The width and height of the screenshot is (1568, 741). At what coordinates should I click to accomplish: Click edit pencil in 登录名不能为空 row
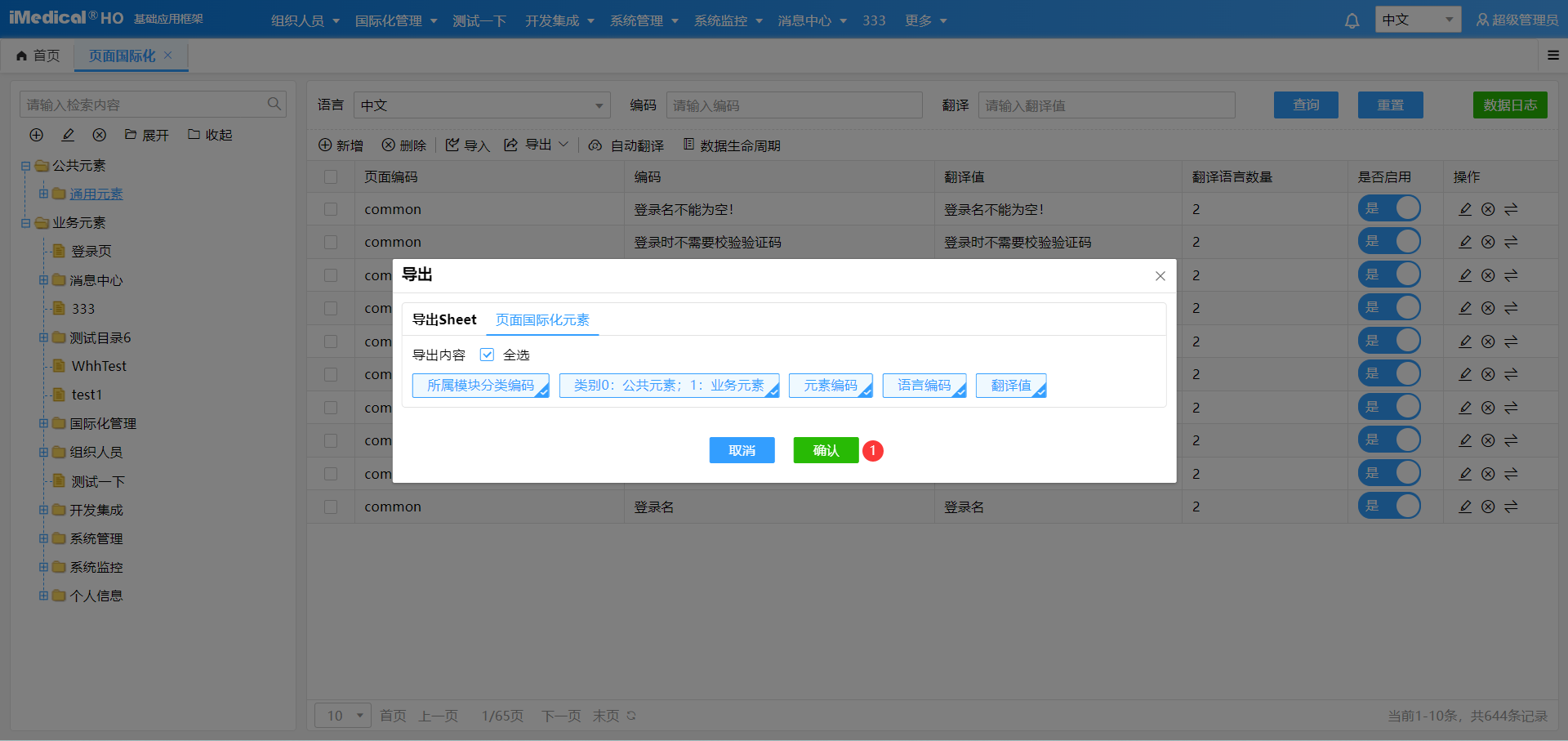[1465, 209]
